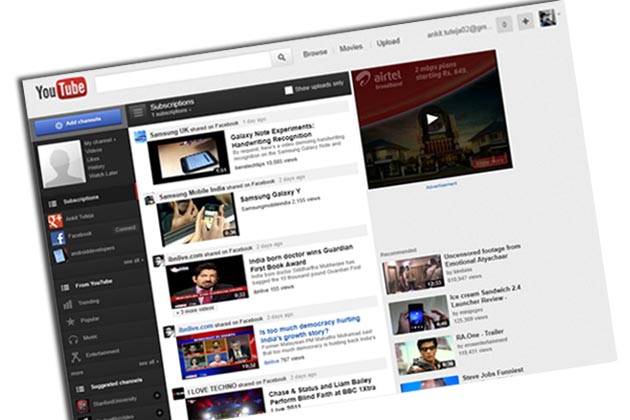Open Watch Later in the profile menu
Screen dimensions: 630x420
(x=104, y=175)
